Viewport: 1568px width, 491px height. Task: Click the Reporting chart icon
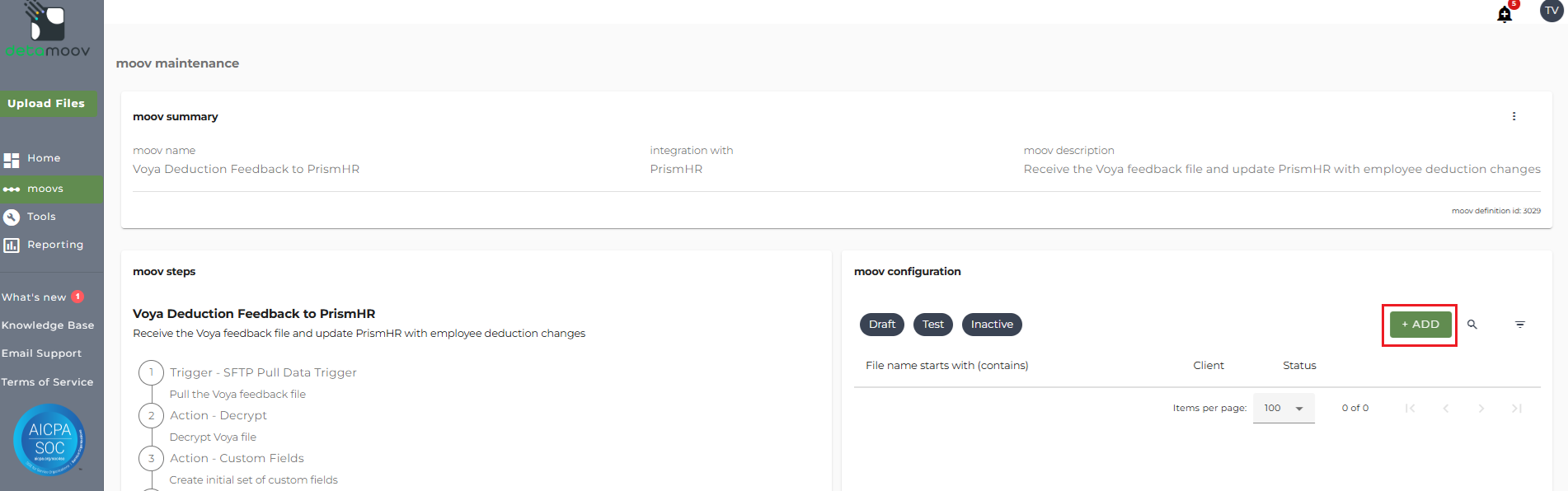coord(12,245)
